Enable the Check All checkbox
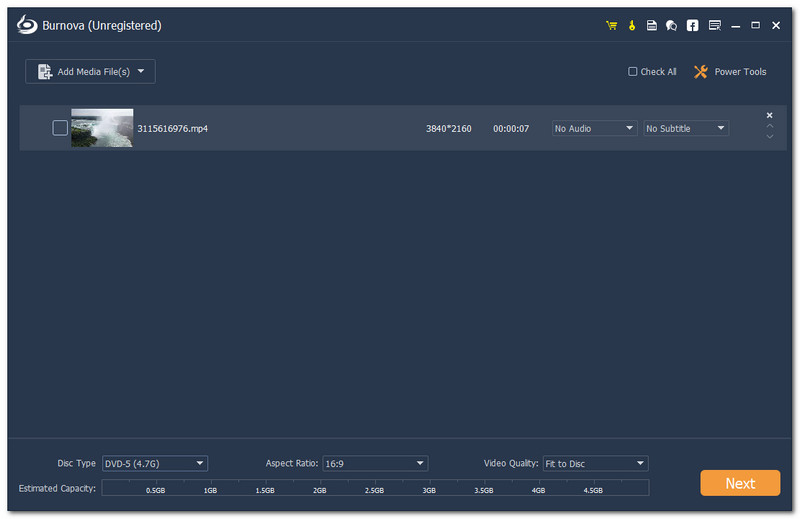 tap(632, 72)
